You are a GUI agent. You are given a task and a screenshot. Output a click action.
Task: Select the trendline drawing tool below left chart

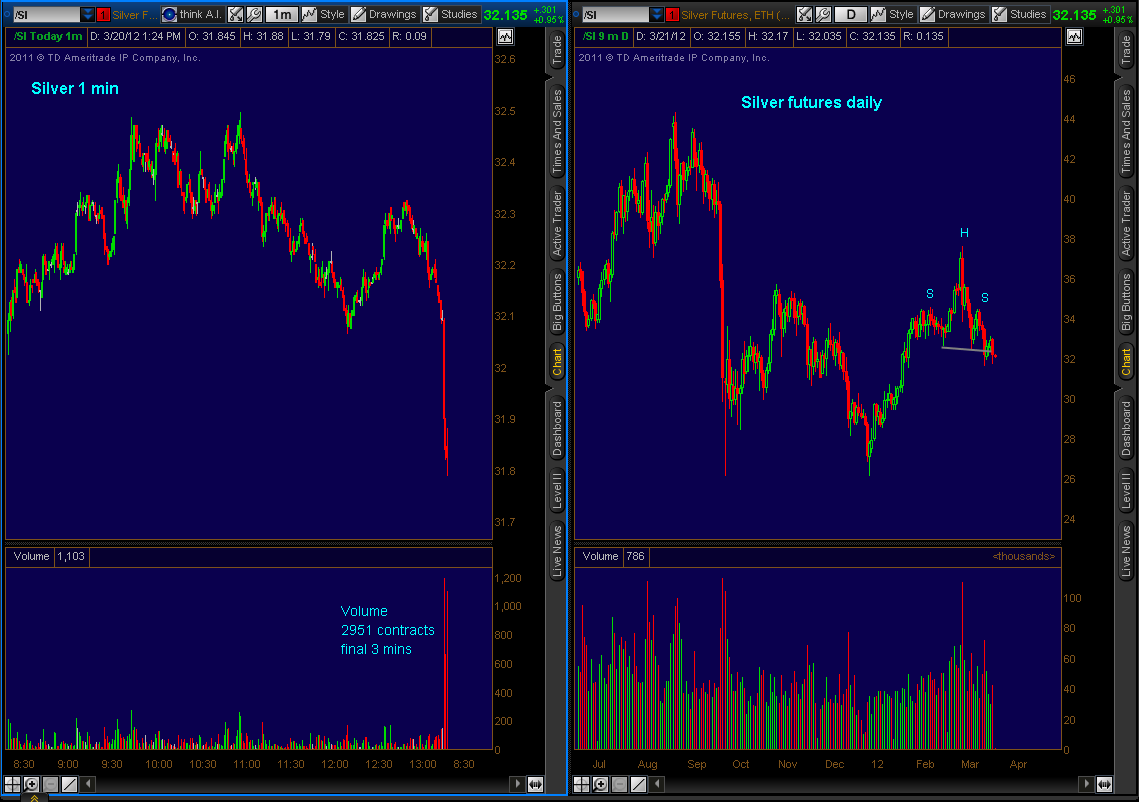[70, 785]
